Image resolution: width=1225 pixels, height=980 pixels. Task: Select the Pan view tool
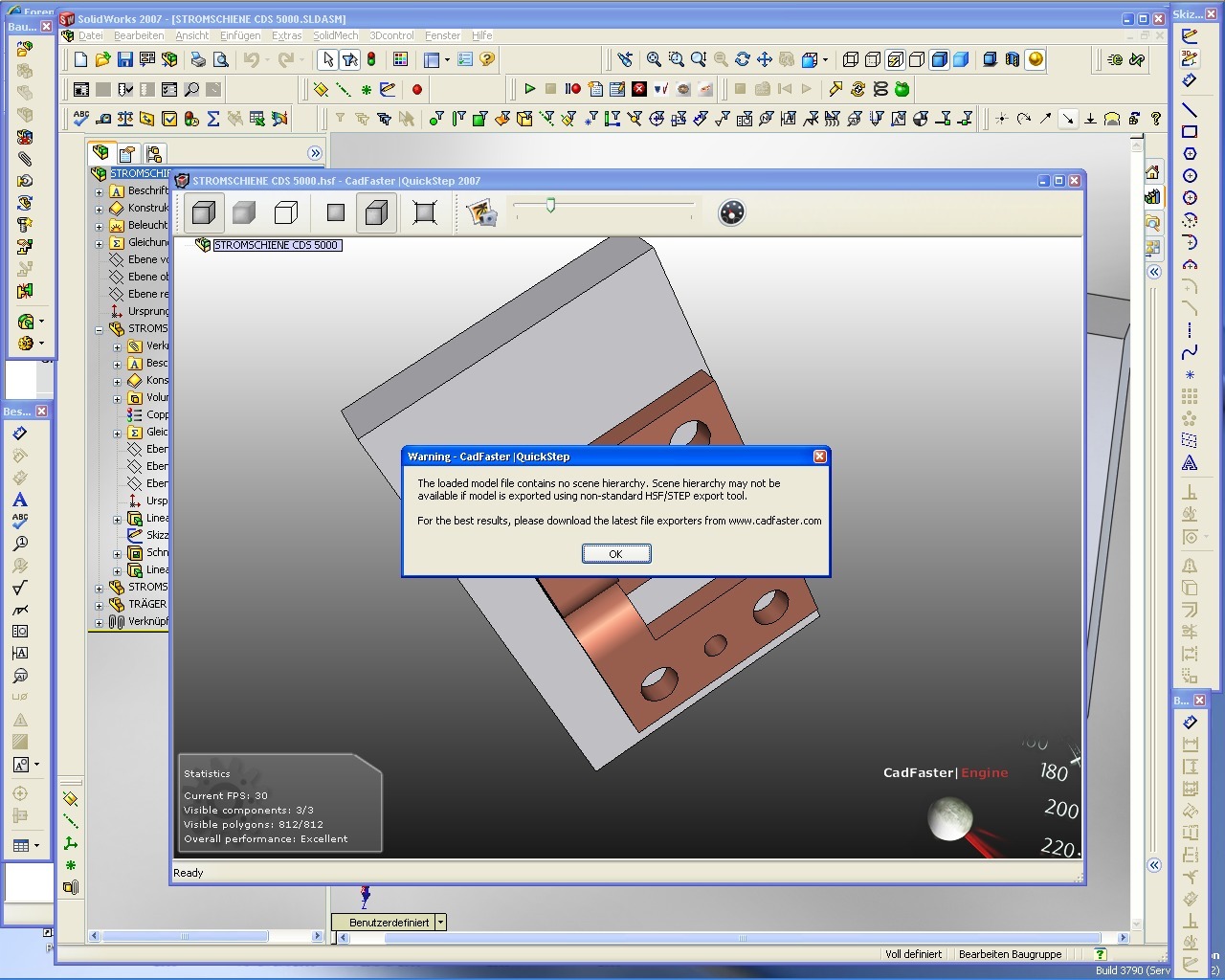(x=764, y=59)
